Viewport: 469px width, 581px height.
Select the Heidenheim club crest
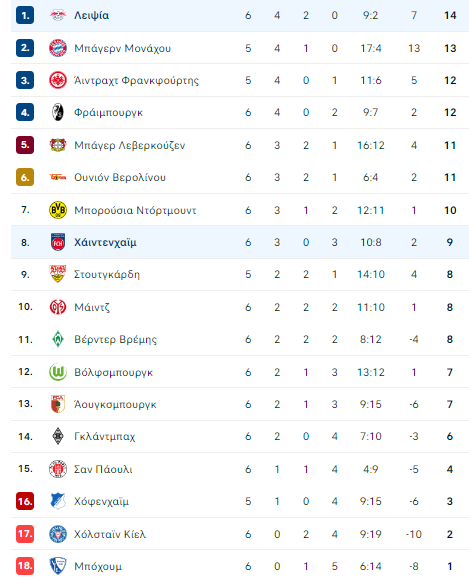58,242
